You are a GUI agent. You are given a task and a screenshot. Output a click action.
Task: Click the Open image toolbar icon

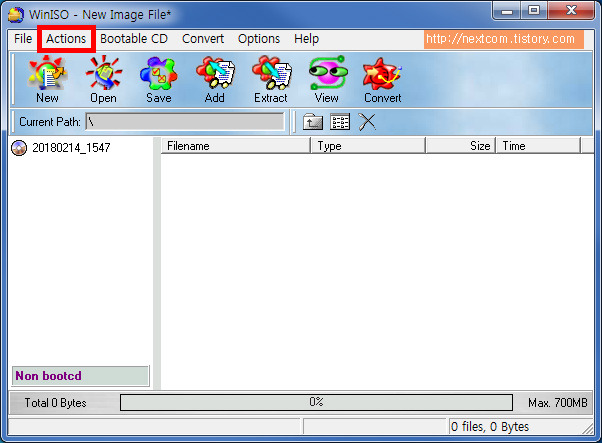[x=103, y=79]
